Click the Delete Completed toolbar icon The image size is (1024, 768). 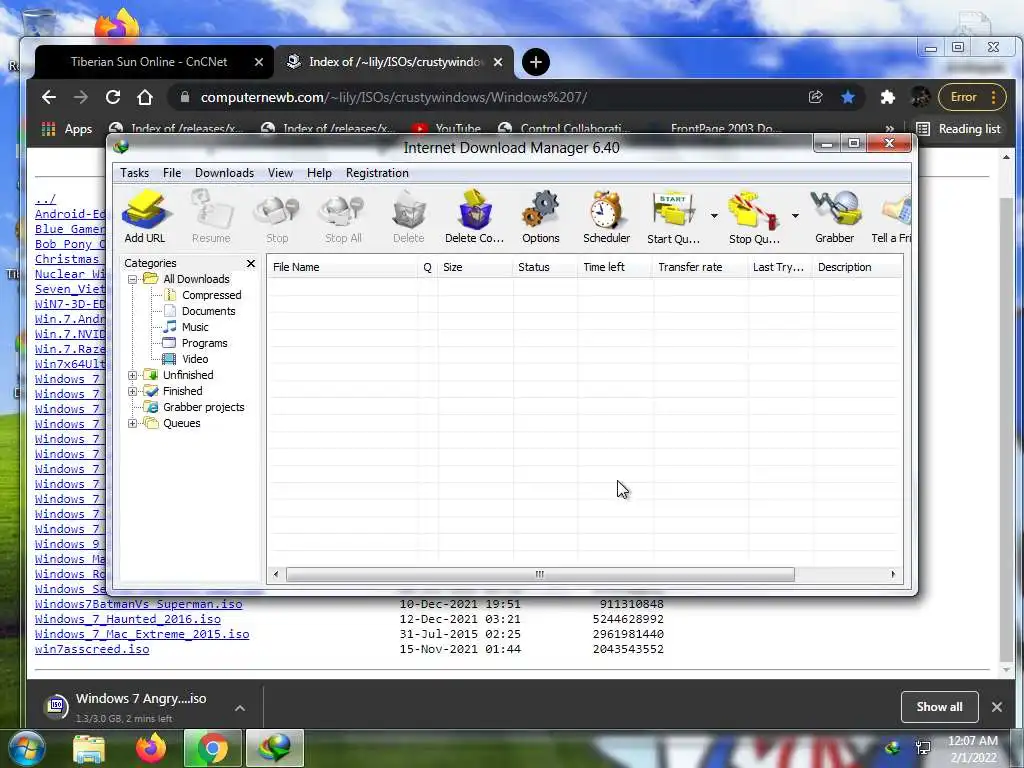pyautogui.click(x=475, y=217)
